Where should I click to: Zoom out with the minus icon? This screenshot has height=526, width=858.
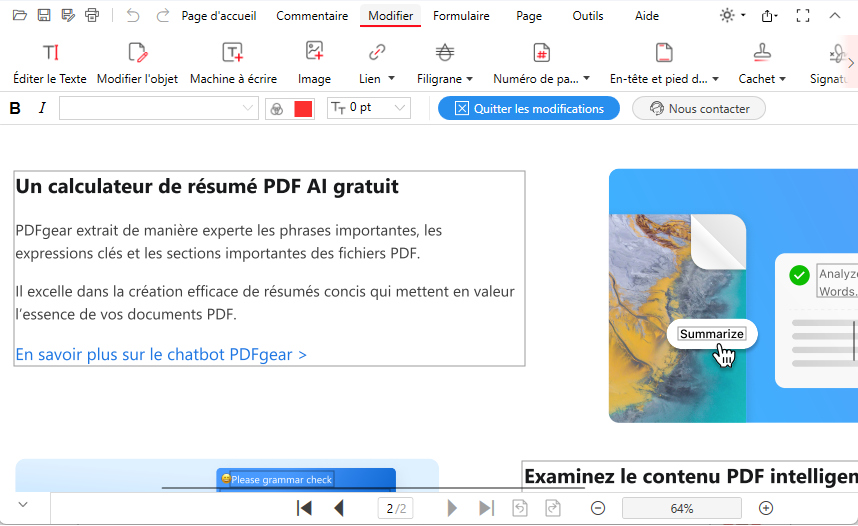[x=598, y=508]
